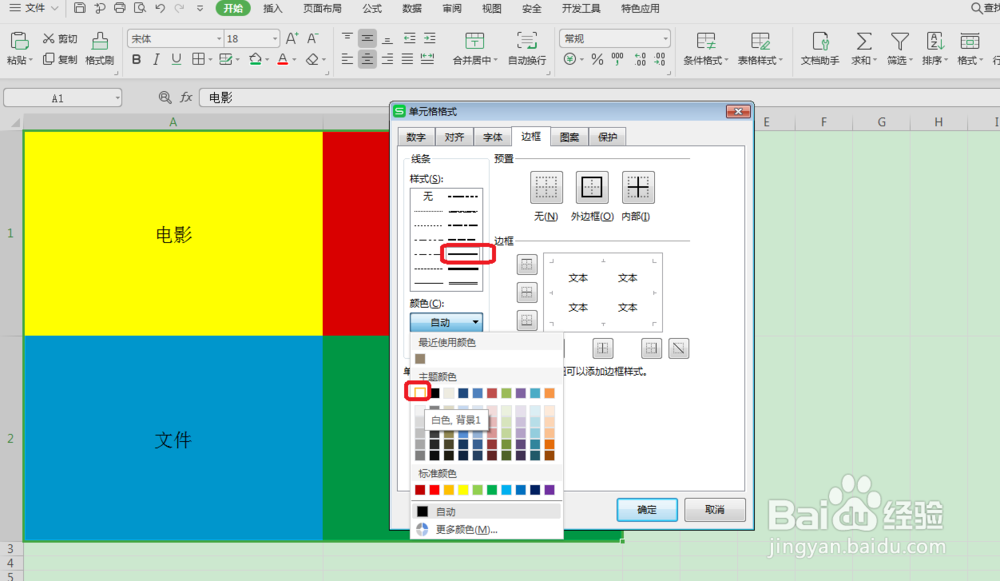Select the blue cell containing 文件
The image size is (1000, 581).
173,439
